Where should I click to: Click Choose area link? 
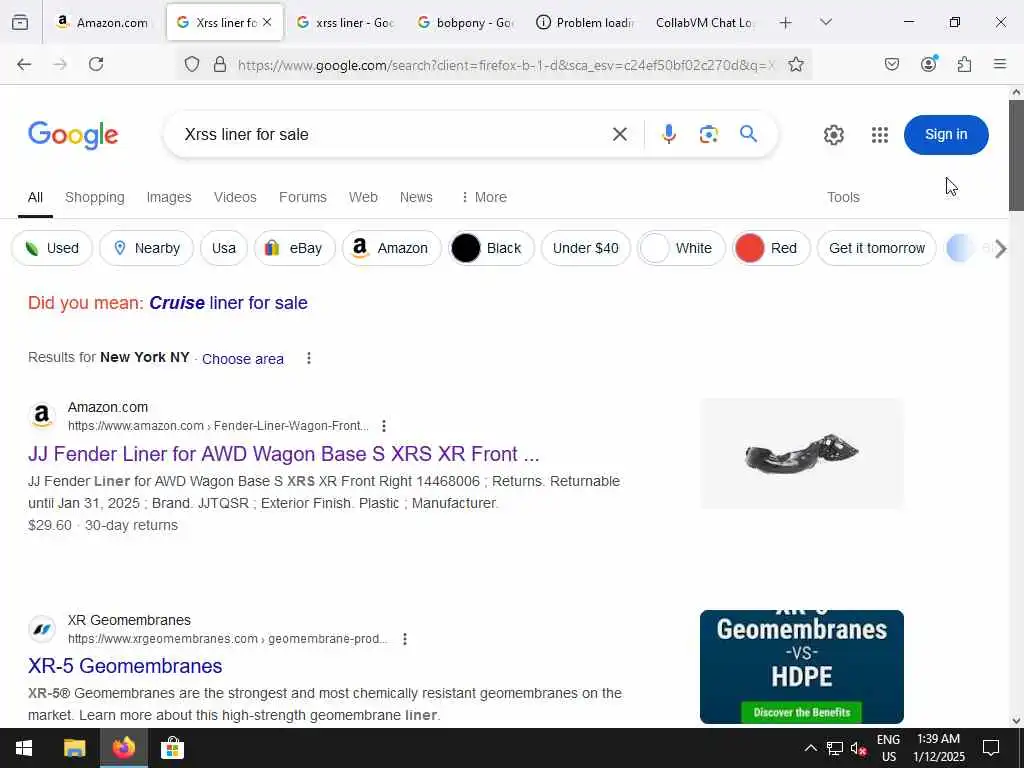(x=243, y=359)
